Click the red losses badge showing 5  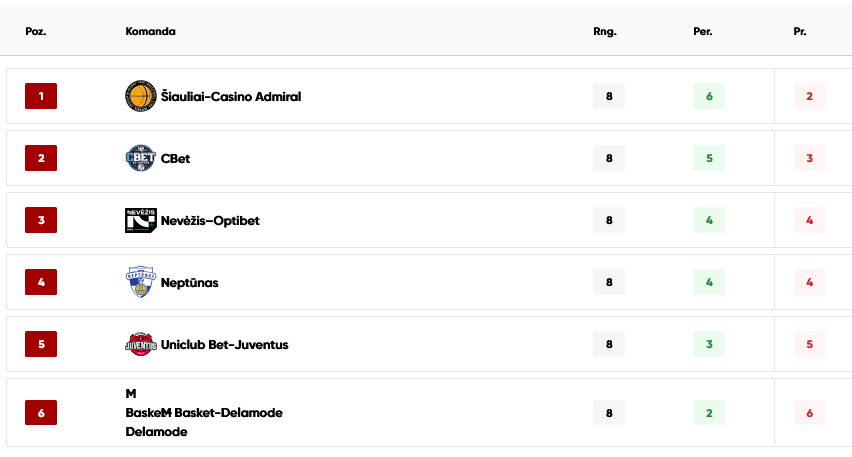click(810, 344)
